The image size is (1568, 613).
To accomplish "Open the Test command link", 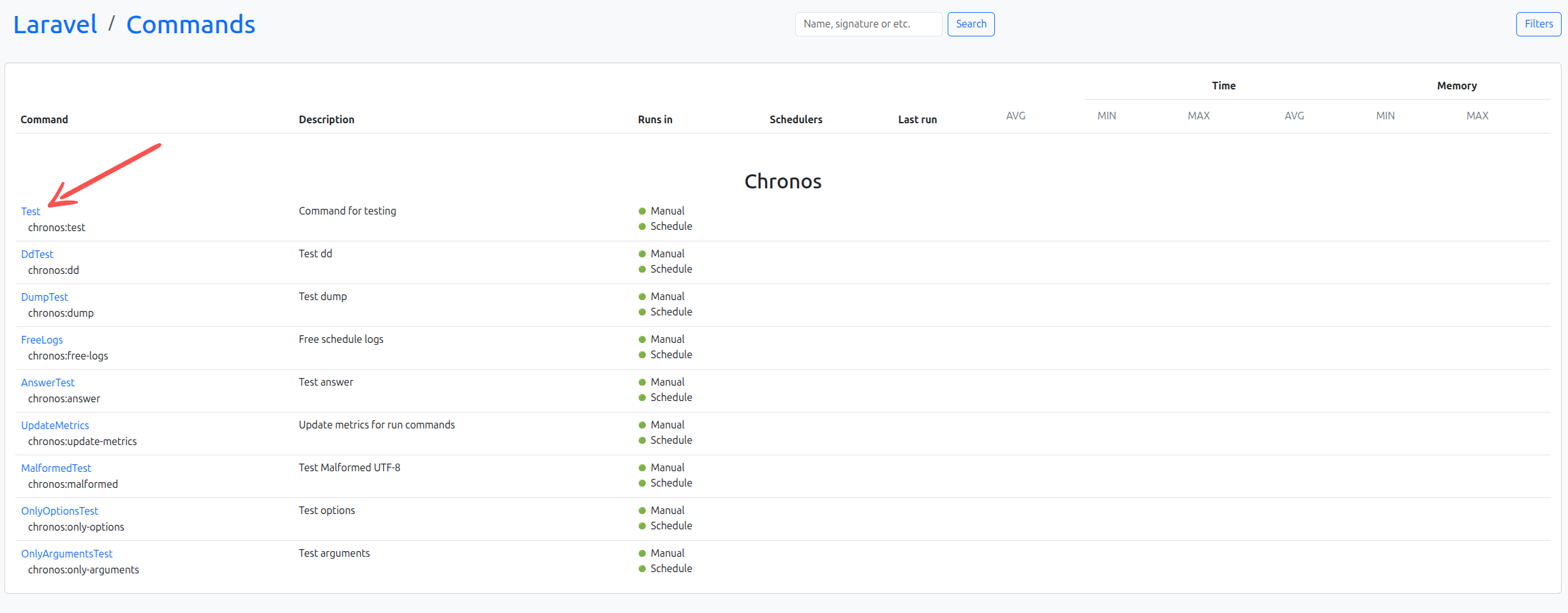I will point(31,211).
